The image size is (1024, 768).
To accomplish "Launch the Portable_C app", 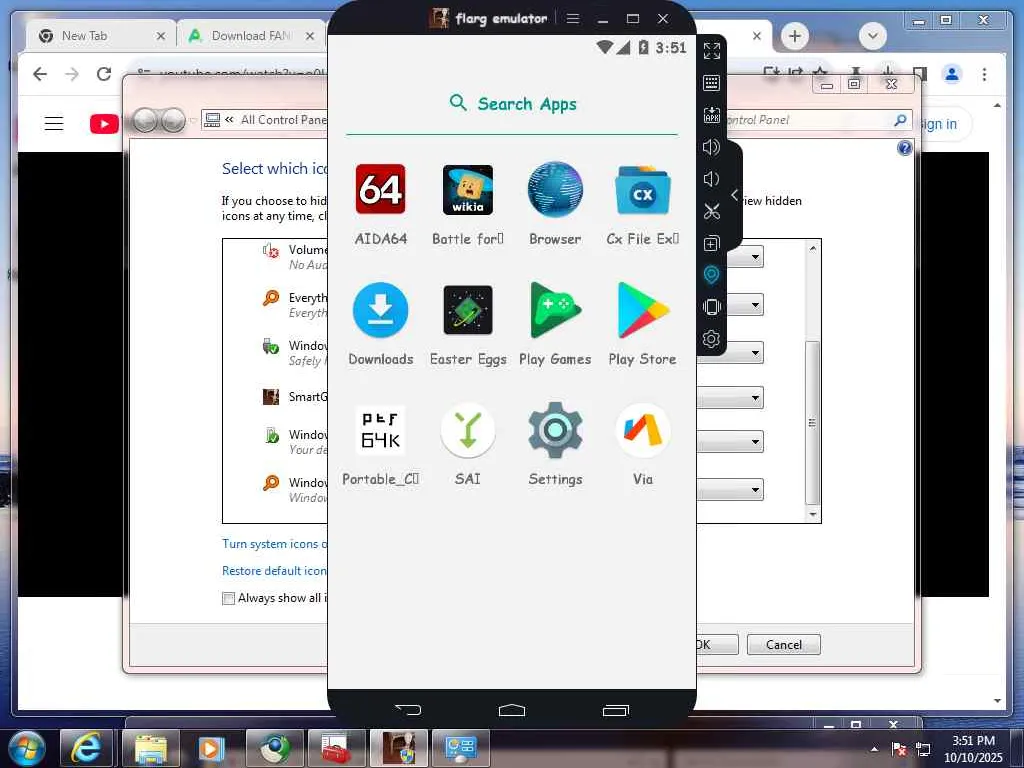I will 380,430.
